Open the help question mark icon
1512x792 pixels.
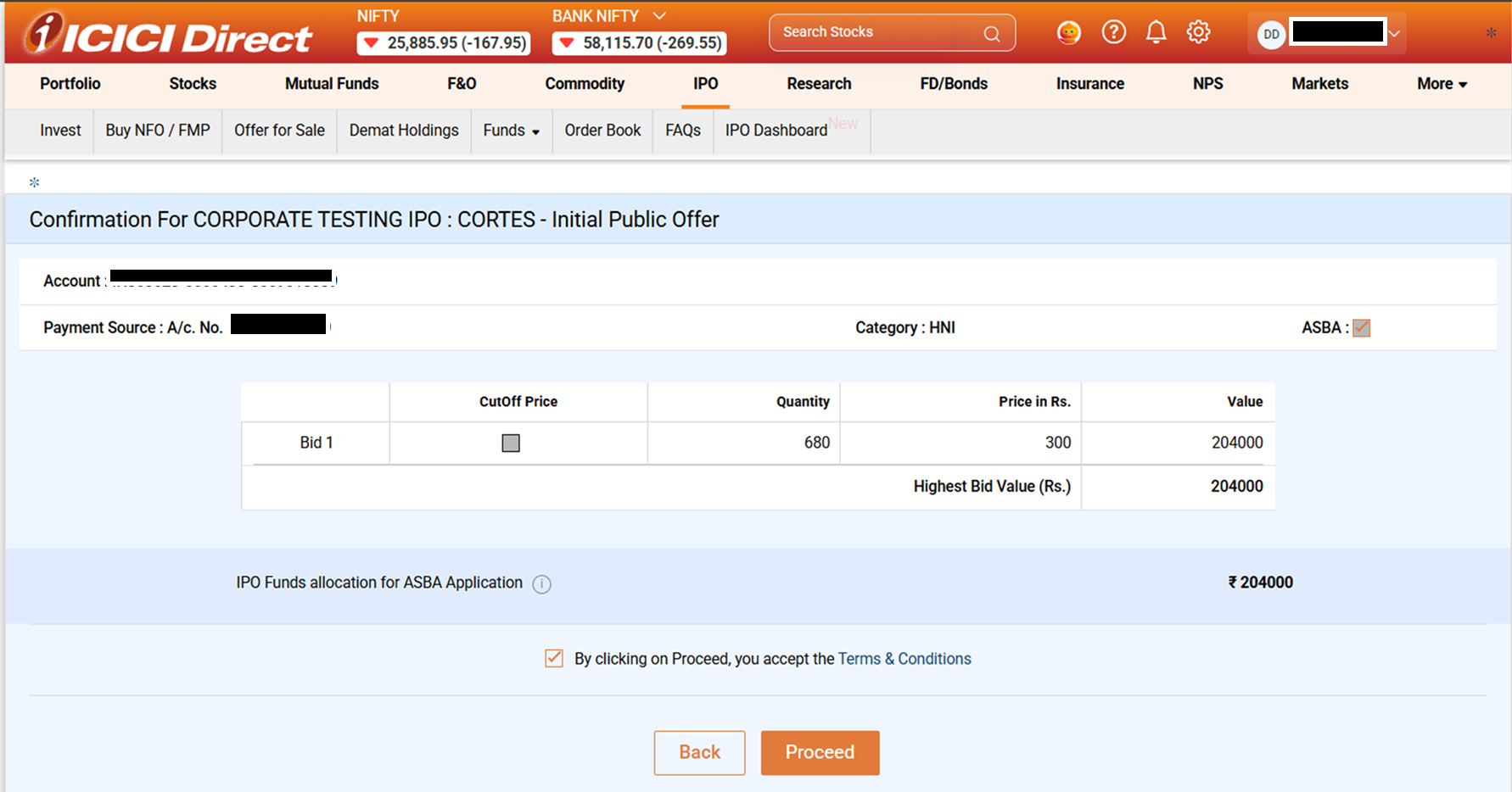tap(1113, 32)
